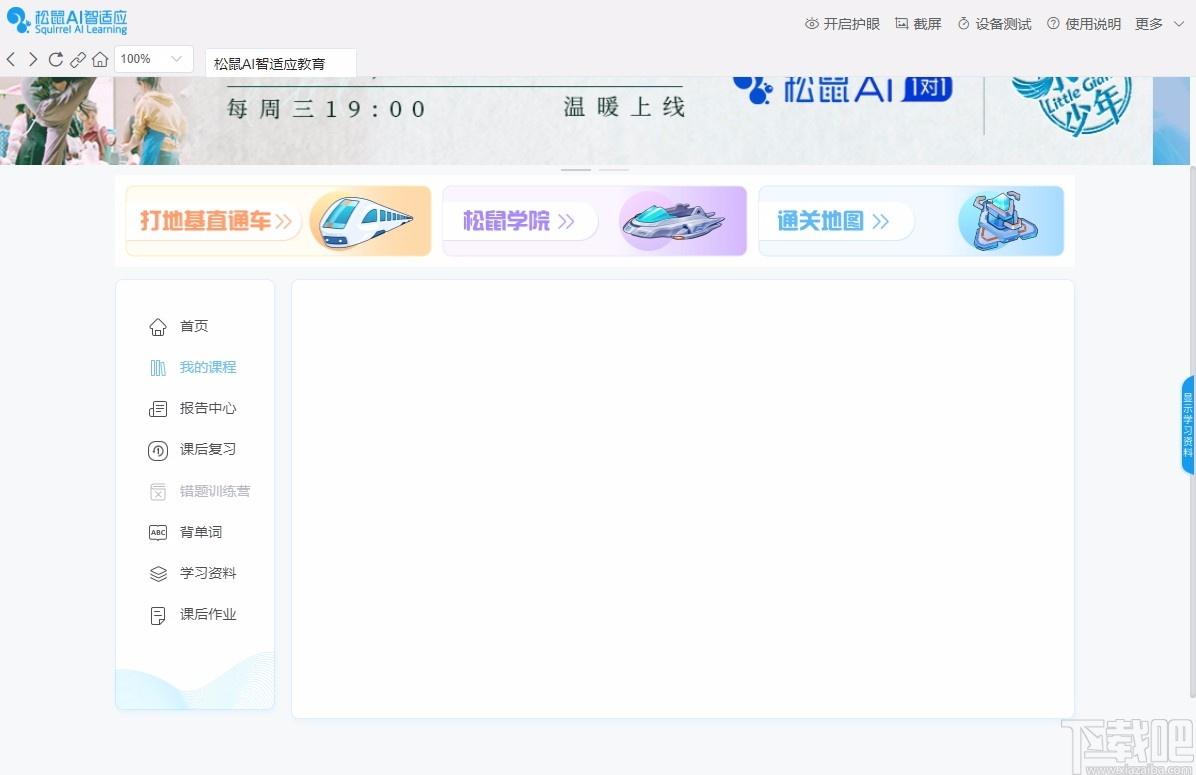Viewport: 1196px width, 775px height.
Task: Select the first banner carousel indicator
Action: (x=576, y=169)
